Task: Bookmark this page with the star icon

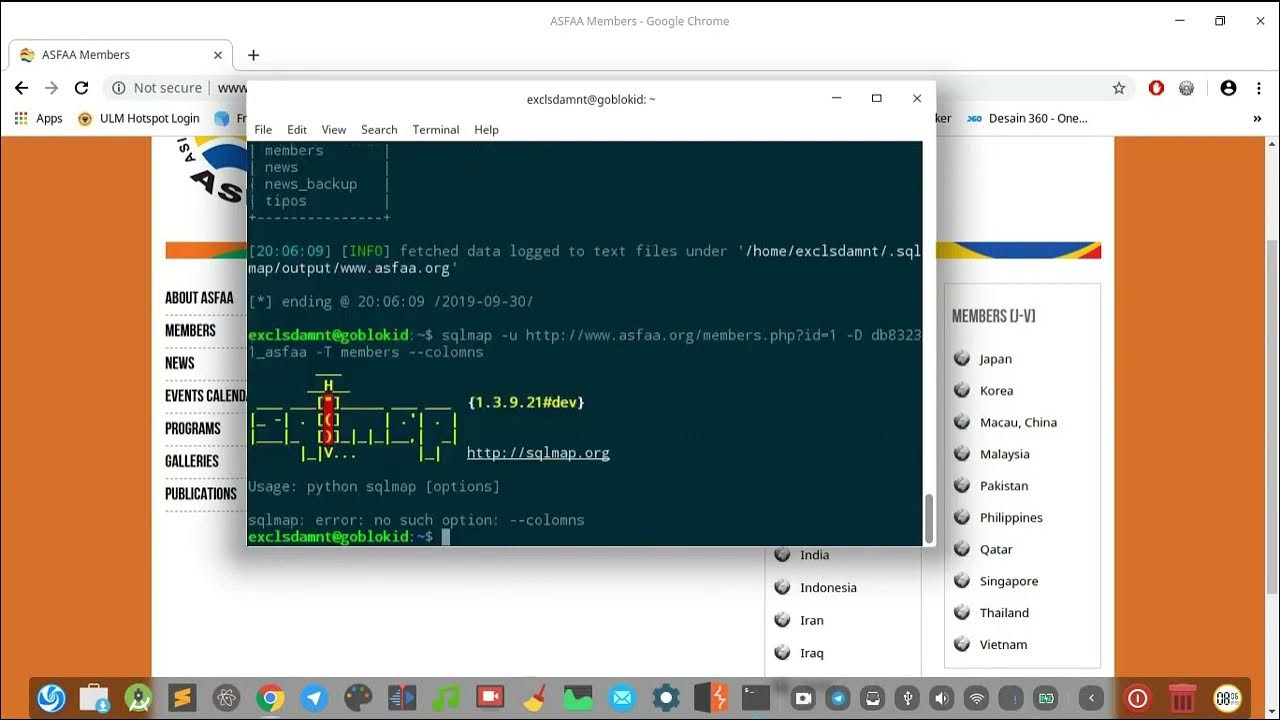Action: [x=1119, y=88]
